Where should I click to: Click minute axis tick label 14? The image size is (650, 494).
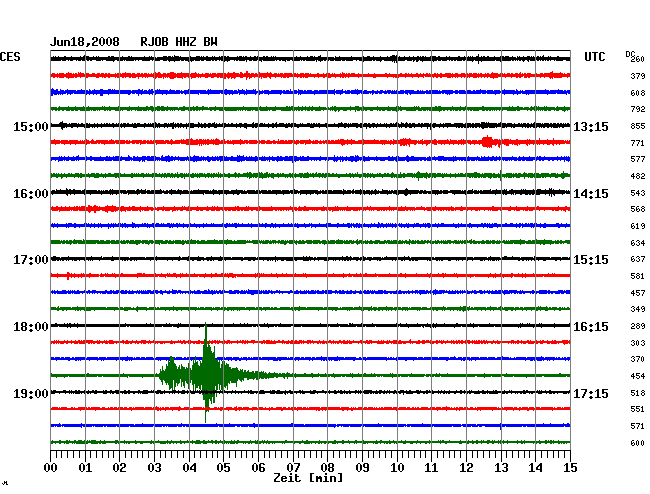(535, 468)
